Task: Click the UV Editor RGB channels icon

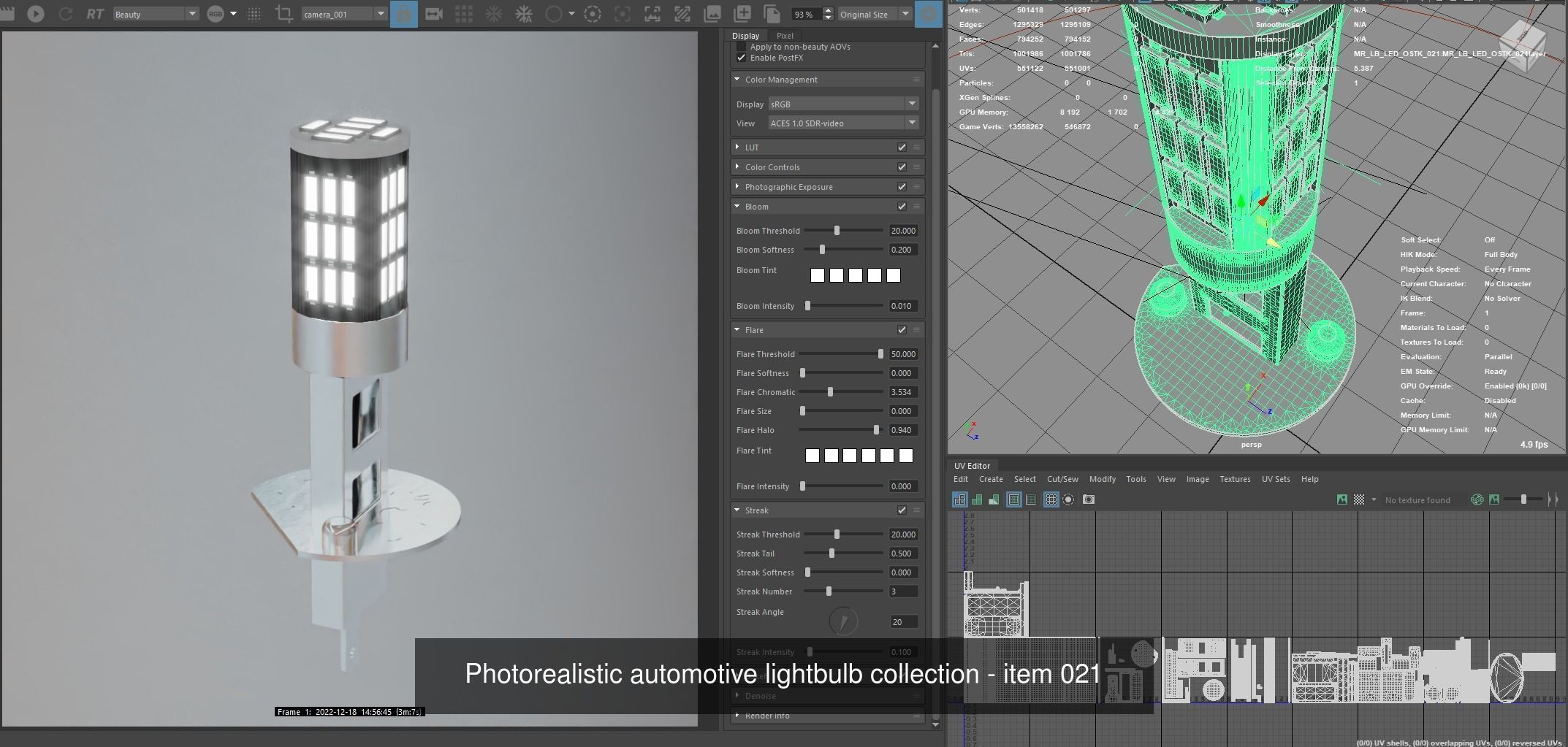Action: coord(1477,499)
